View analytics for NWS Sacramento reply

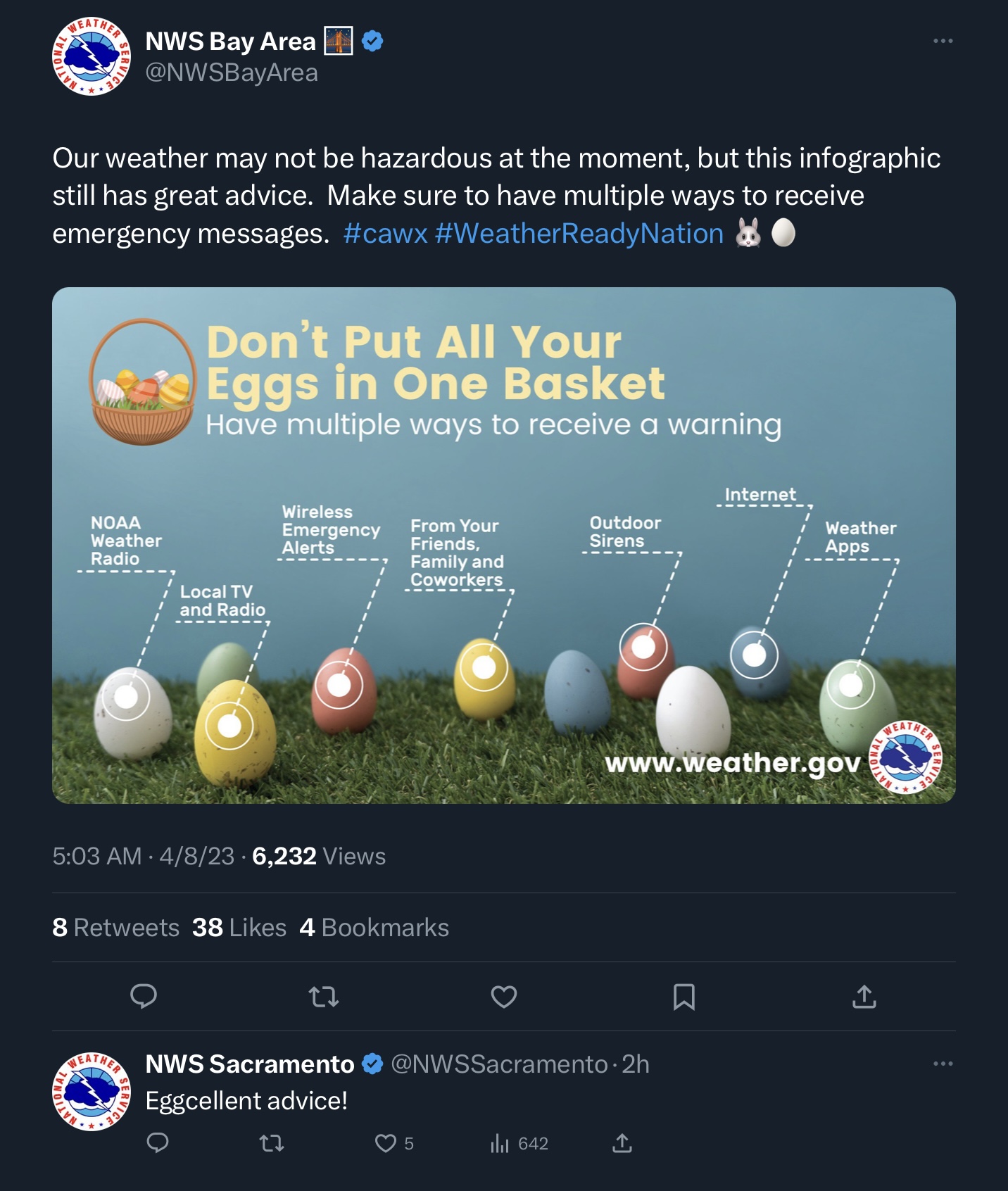click(500, 1143)
